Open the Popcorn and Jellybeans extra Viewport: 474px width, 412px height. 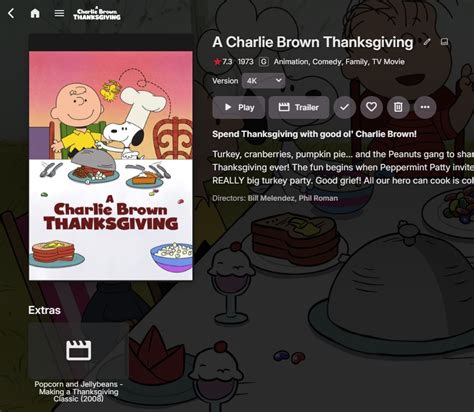click(79, 363)
